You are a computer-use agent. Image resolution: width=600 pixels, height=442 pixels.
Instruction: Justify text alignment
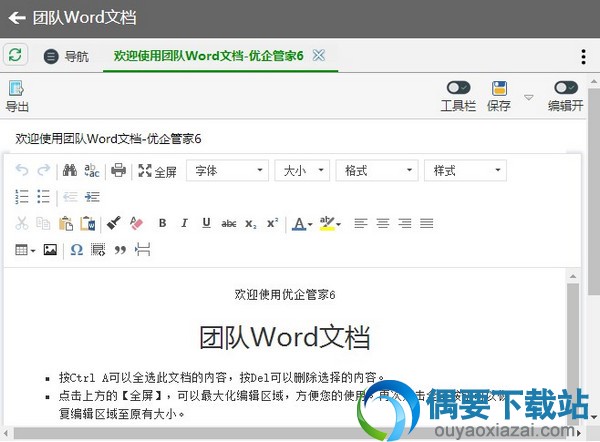pyautogui.click(x=427, y=223)
